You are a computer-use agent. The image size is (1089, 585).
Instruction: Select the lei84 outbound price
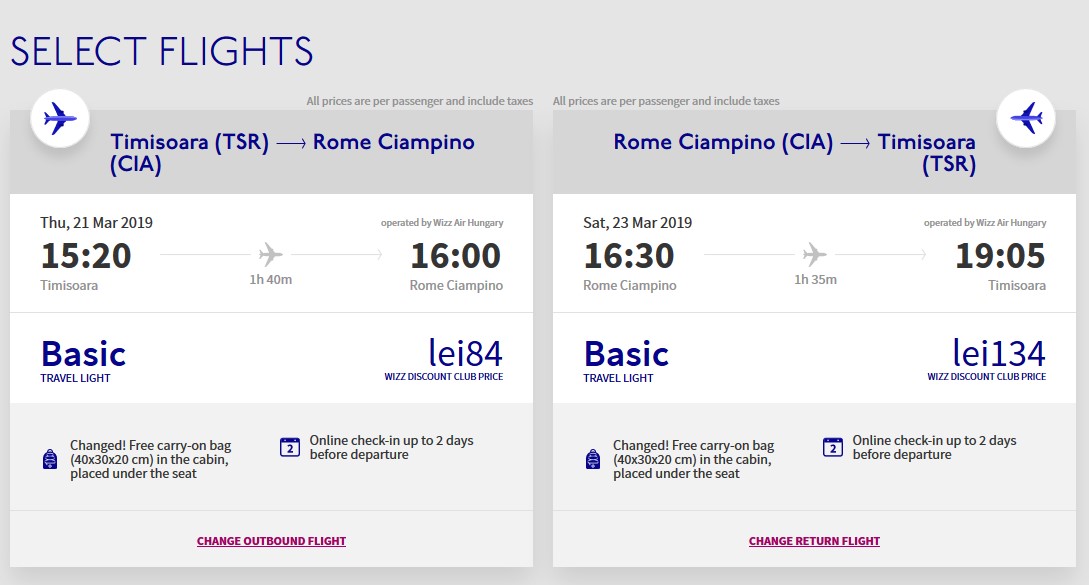tap(465, 353)
